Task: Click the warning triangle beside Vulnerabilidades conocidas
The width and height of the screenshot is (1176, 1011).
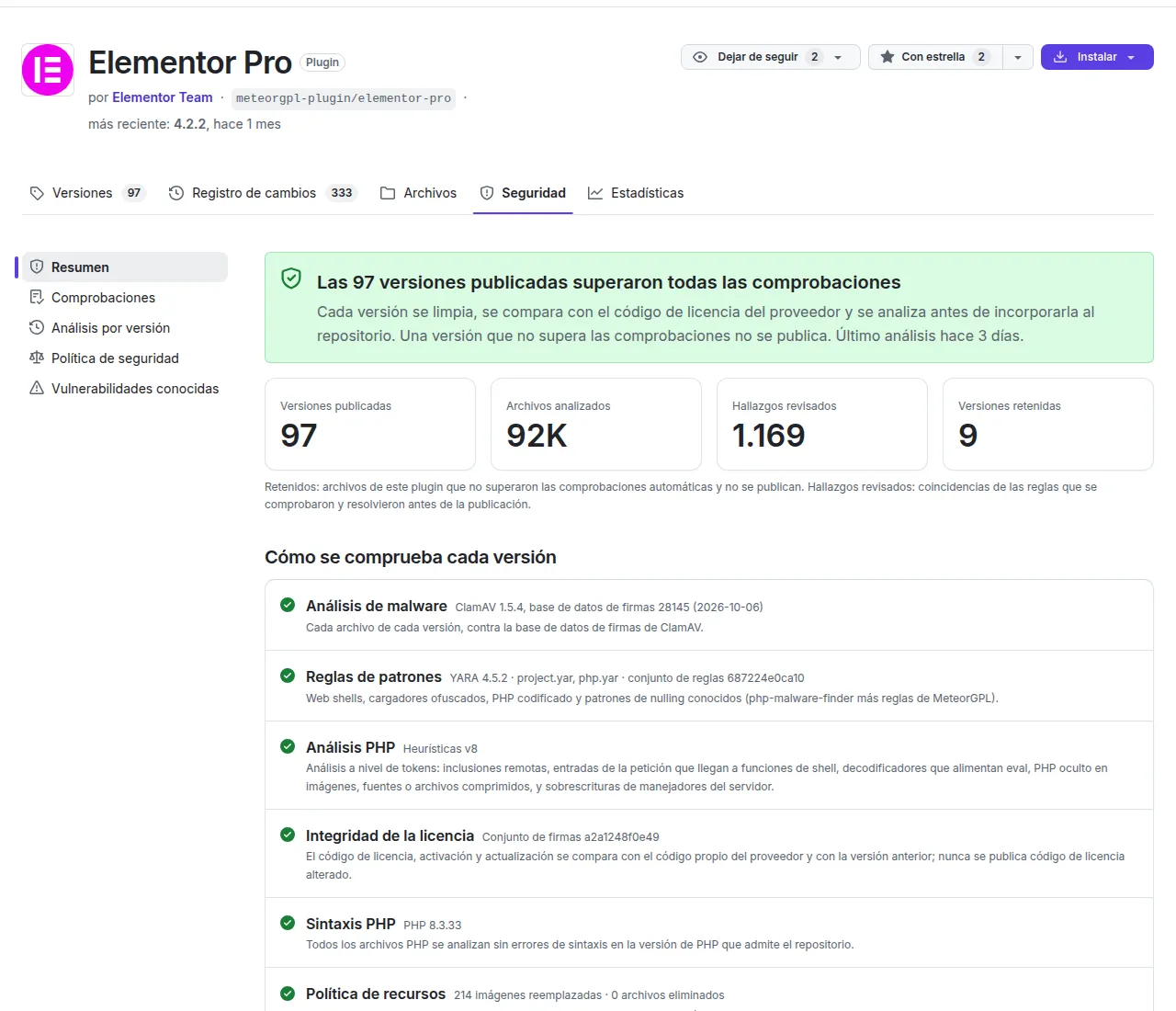Action: [x=37, y=388]
